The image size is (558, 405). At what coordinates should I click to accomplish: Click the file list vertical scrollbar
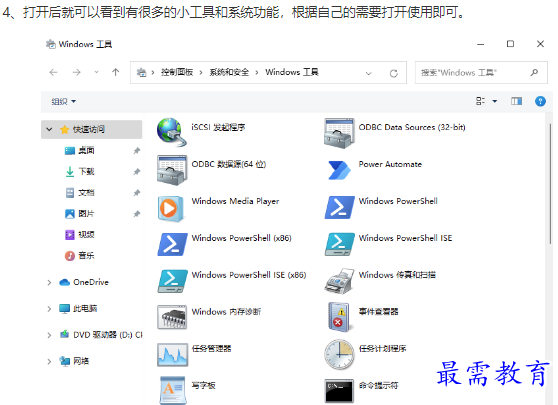click(550, 183)
